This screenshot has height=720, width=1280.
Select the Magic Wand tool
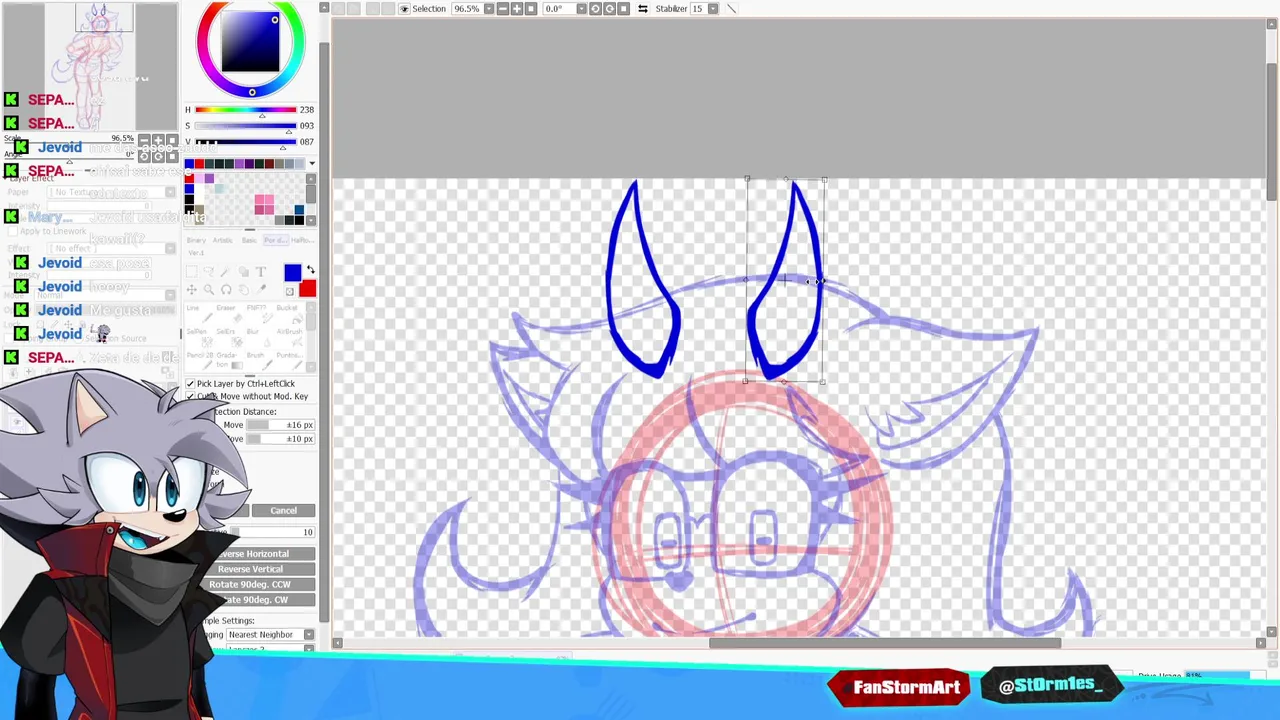pyautogui.click(x=225, y=272)
